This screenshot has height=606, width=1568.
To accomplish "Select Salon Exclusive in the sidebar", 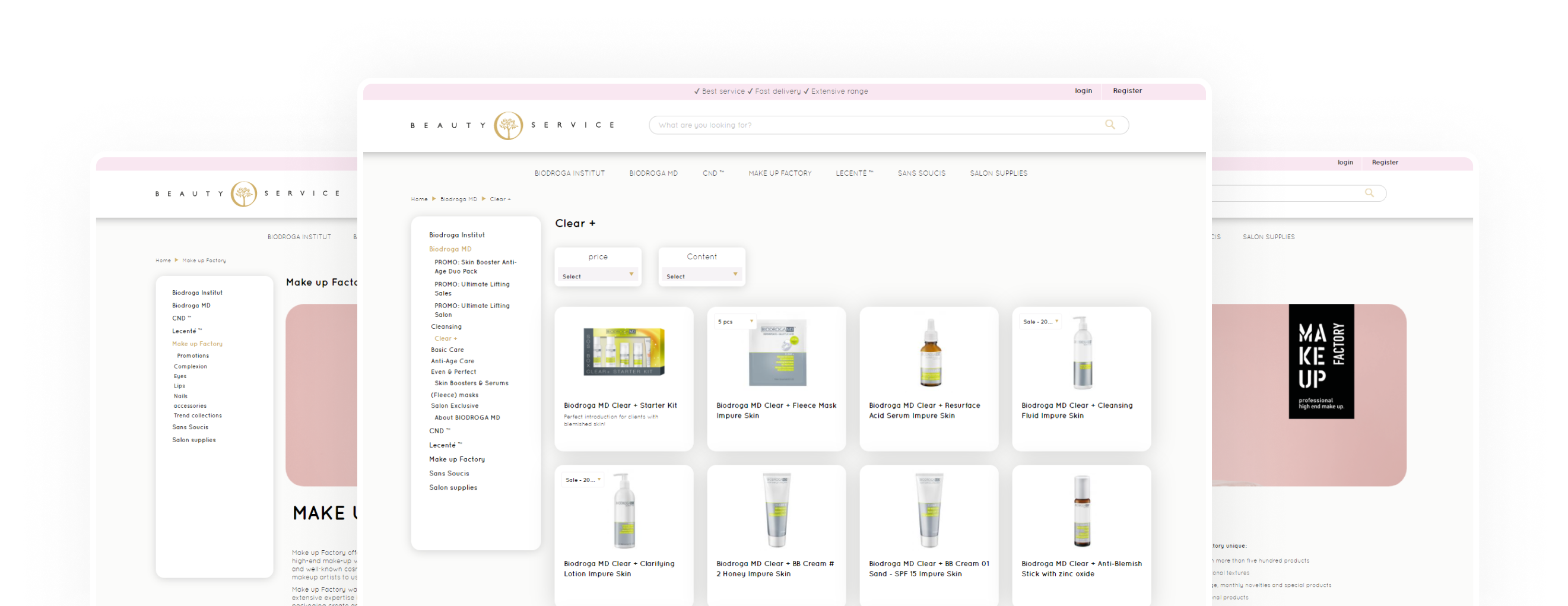I will (x=454, y=405).
